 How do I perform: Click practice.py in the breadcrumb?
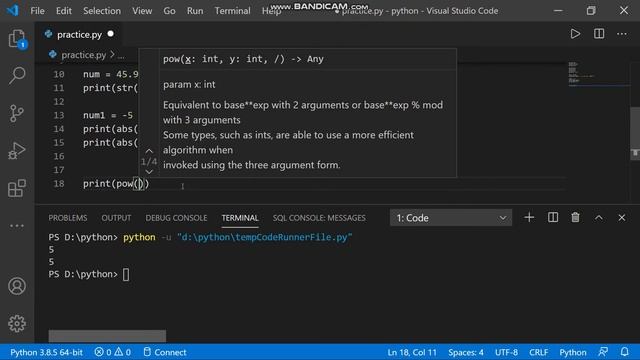[83, 55]
